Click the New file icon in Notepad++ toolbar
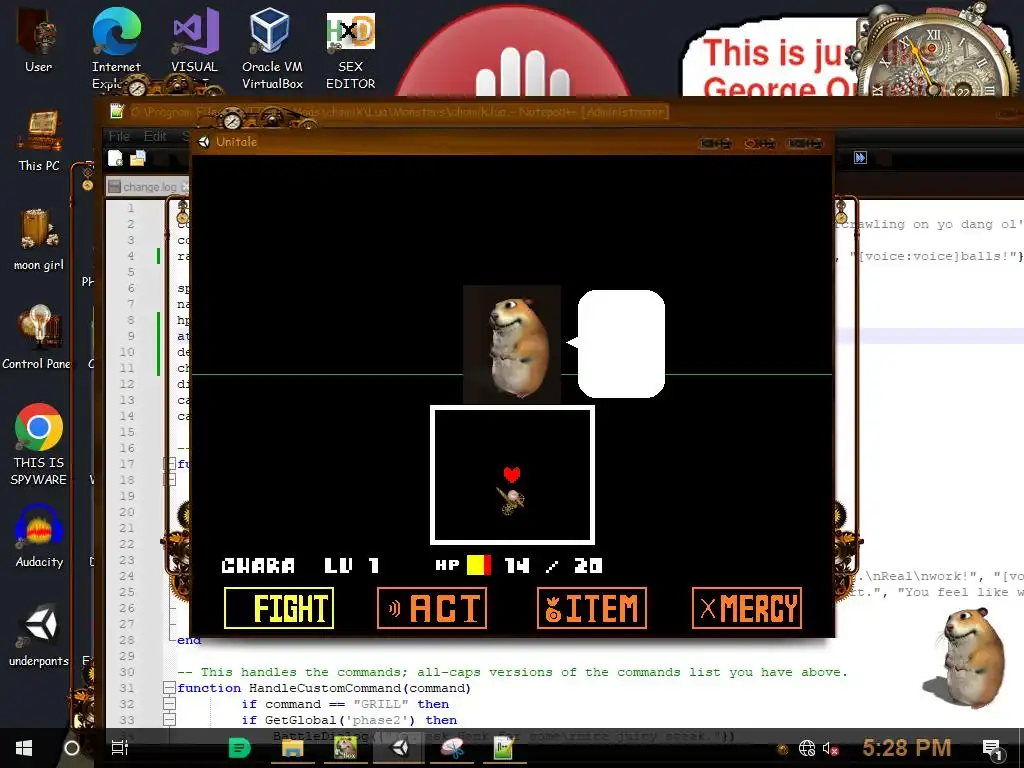This screenshot has height=768, width=1024. pyautogui.click(x=116, y=158)
